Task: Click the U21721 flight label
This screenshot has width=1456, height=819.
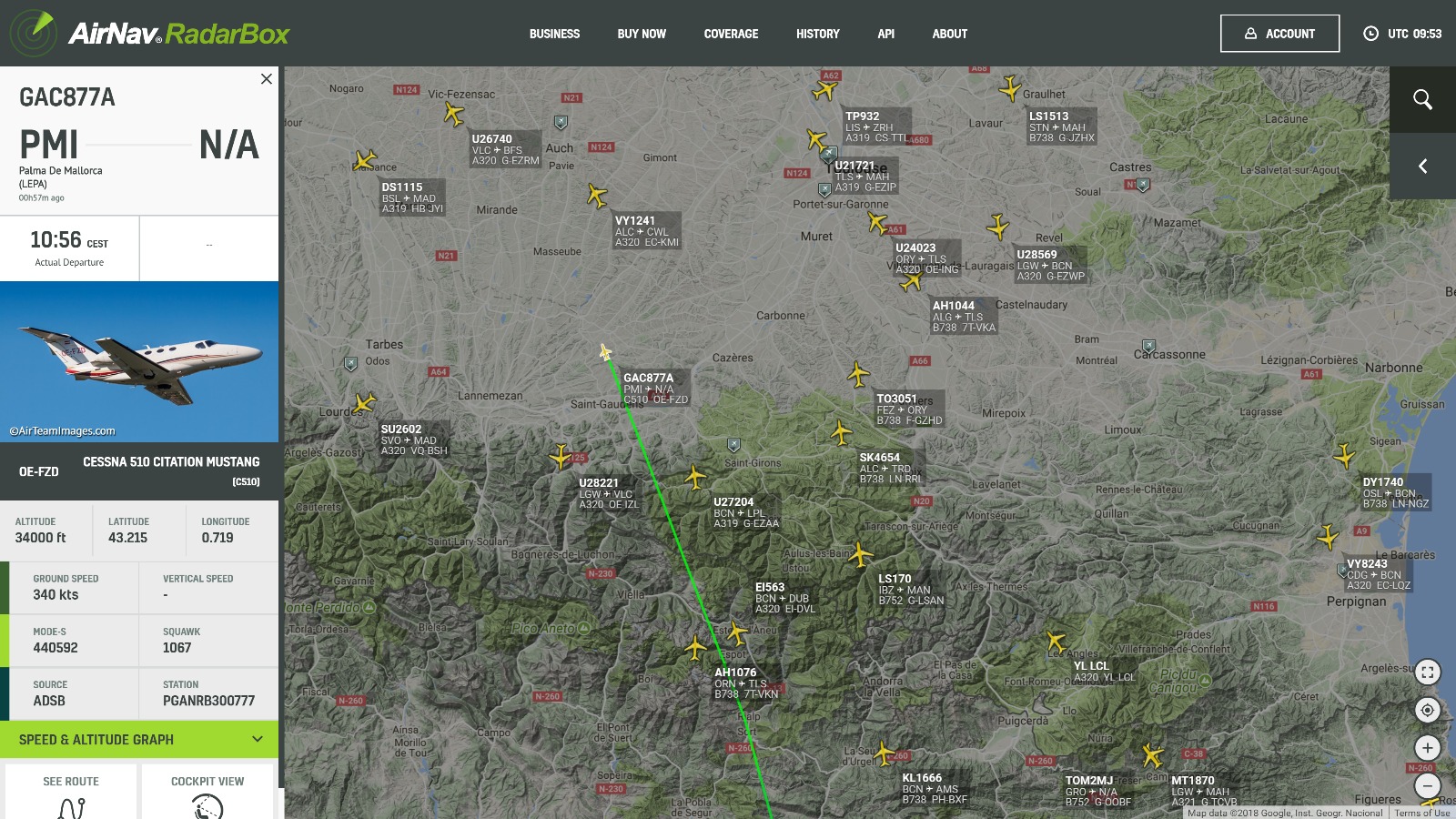Action: [866, 177]
